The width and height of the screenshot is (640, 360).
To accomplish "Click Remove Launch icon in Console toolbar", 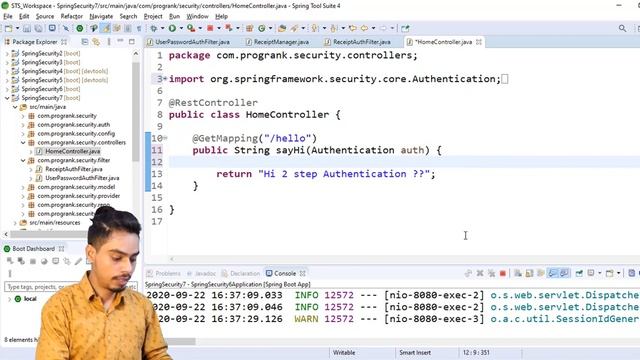I will pos(480,273).
